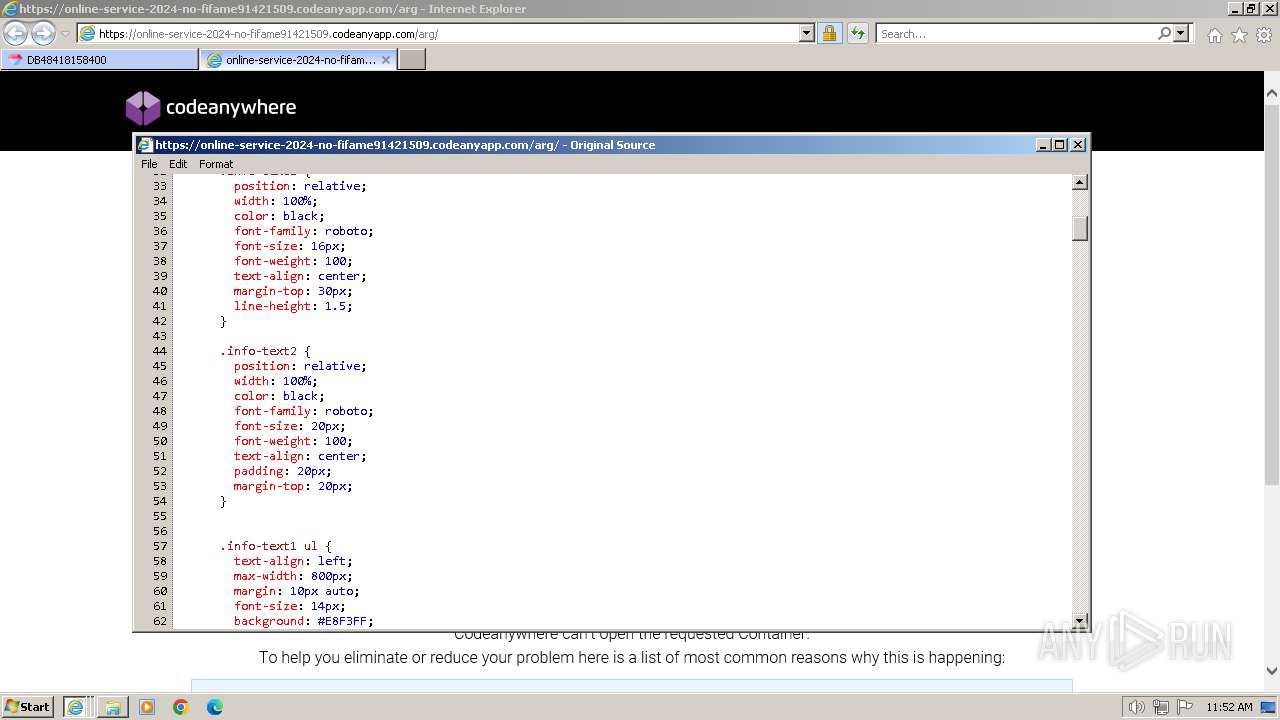This screenshot has height=720, width=1280.
Task: Launch Microsoft Edge from the taskbar
Action: (x=215, y=707)
